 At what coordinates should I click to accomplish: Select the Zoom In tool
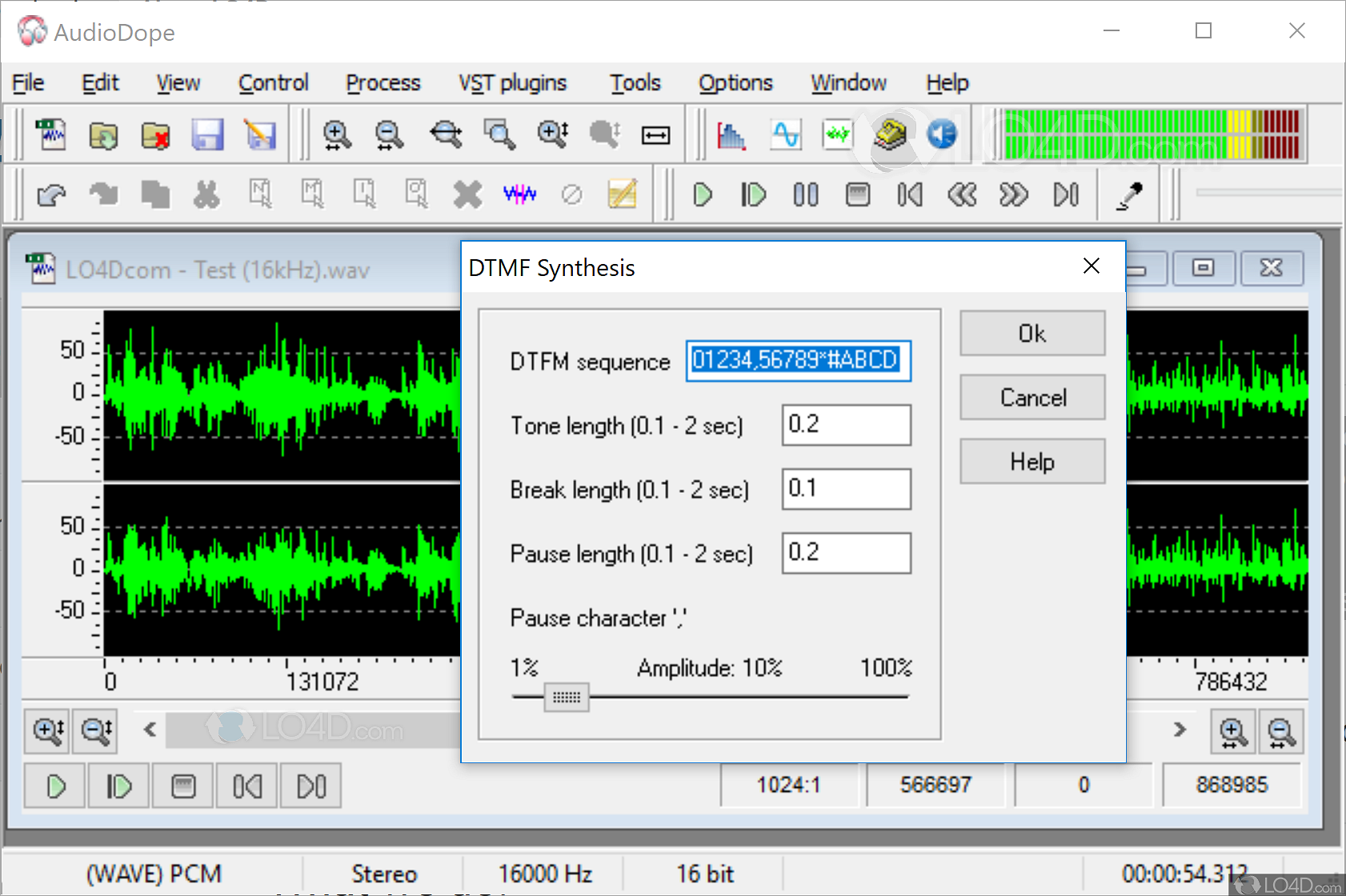click(x=337, y=134)
